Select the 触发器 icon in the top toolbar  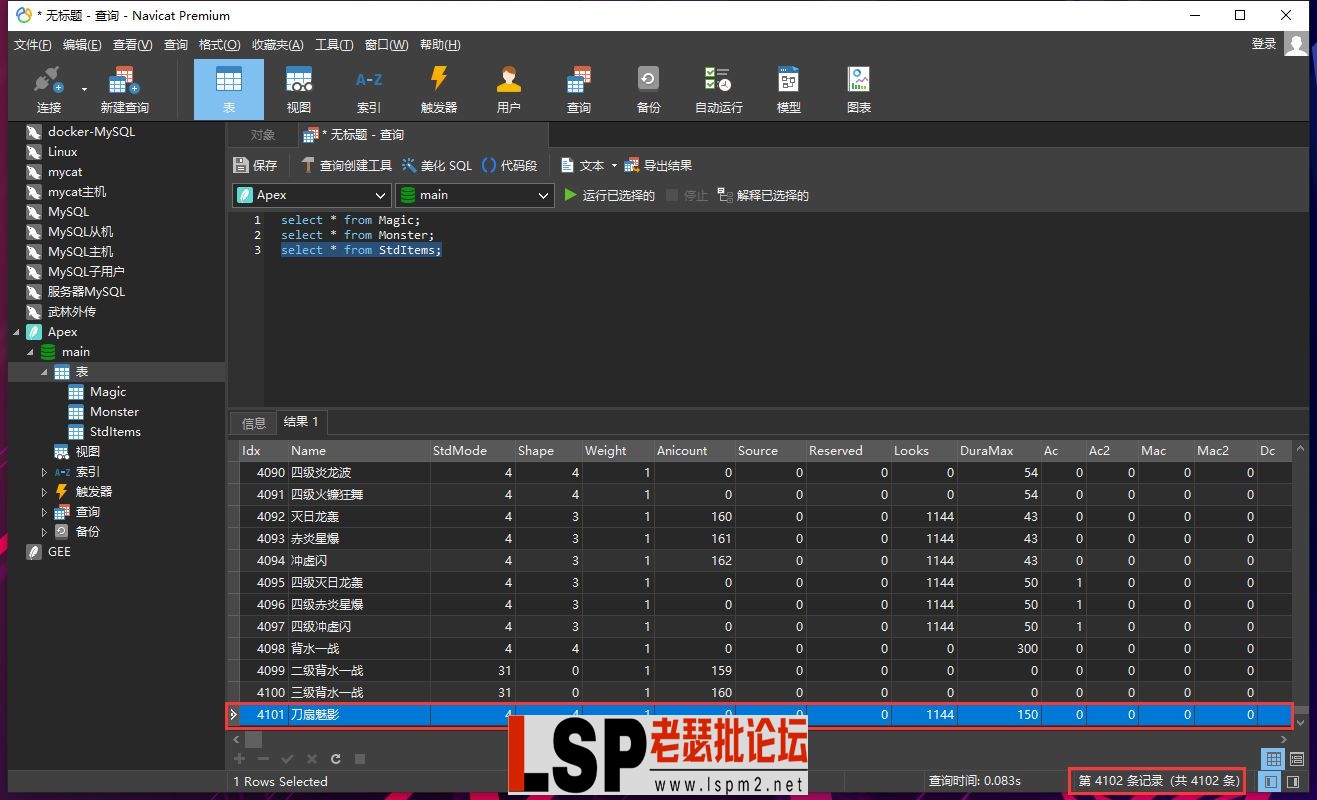[x=438, y=88]
